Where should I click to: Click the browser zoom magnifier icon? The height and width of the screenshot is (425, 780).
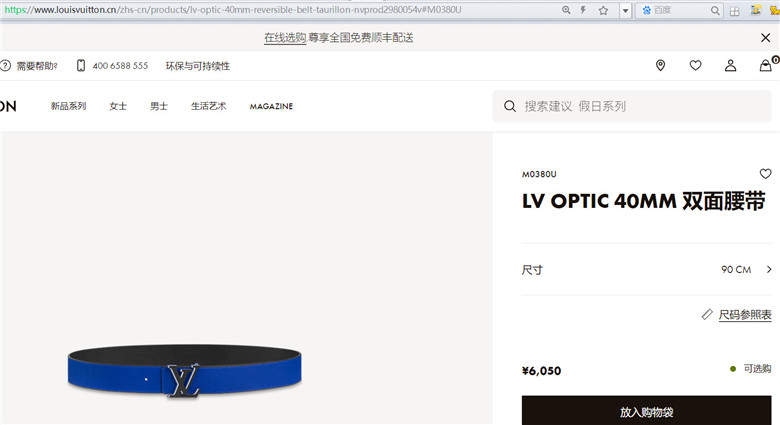pyautogui.click(x=566, y=10)
